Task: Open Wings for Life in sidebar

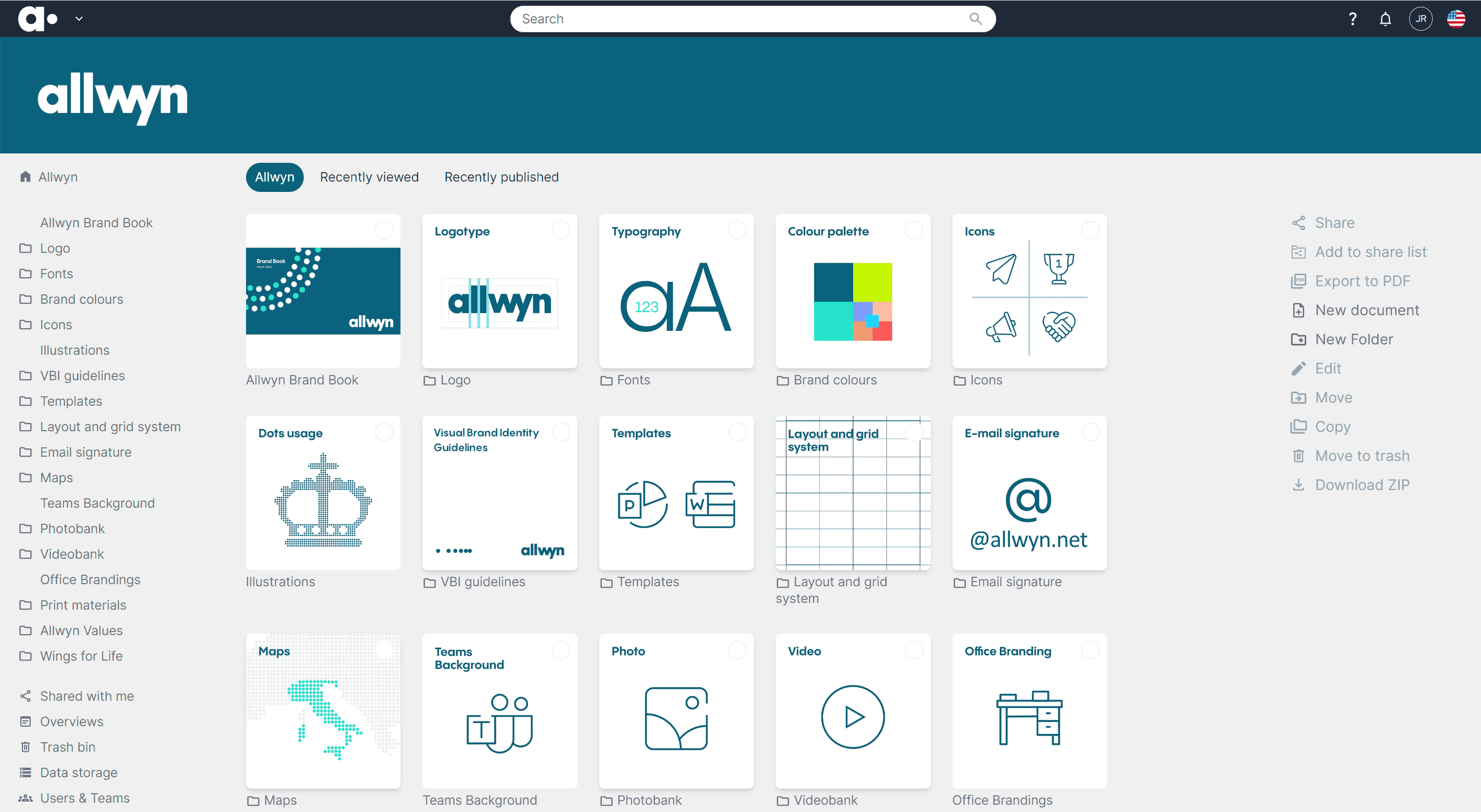Action: tap(81, 656)
